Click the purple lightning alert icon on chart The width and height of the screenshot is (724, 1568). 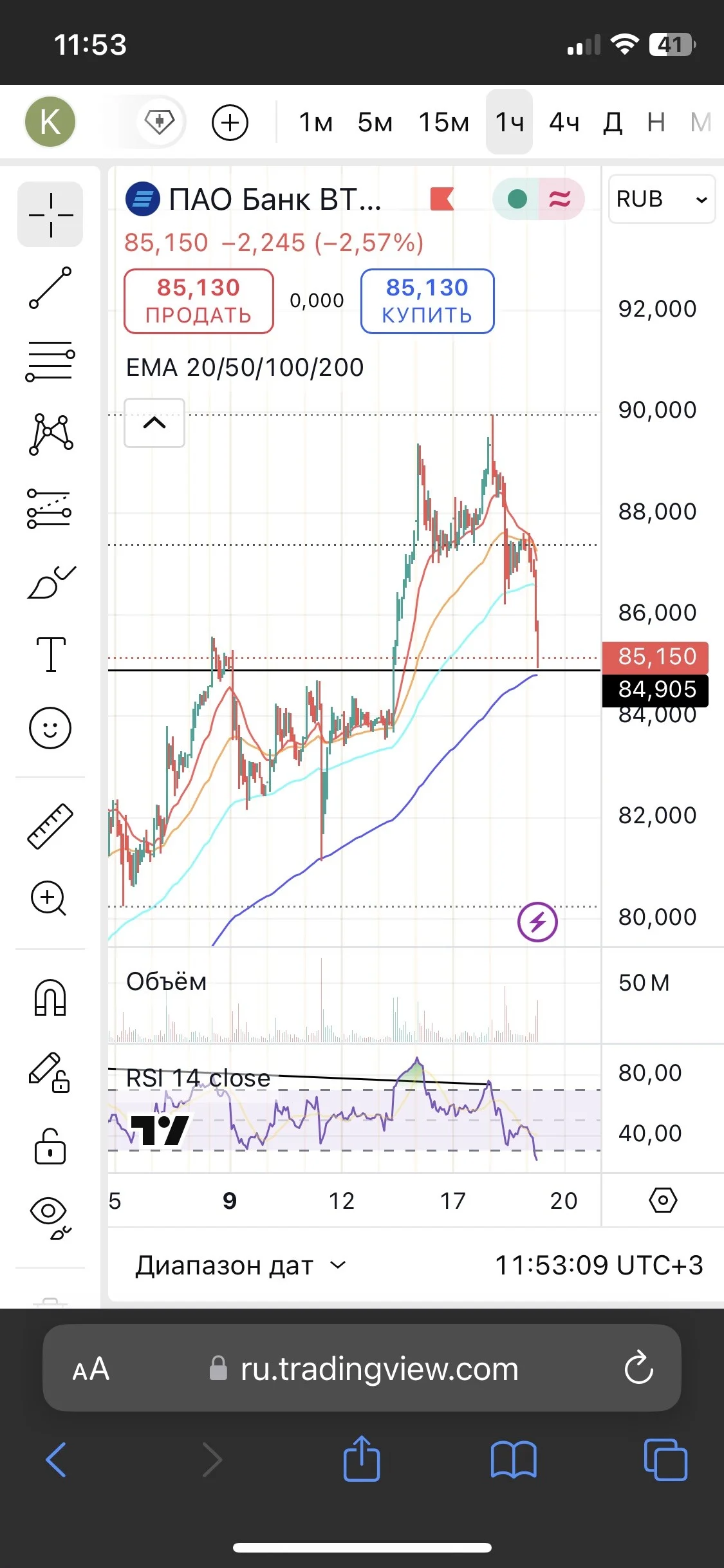(537, 922)
